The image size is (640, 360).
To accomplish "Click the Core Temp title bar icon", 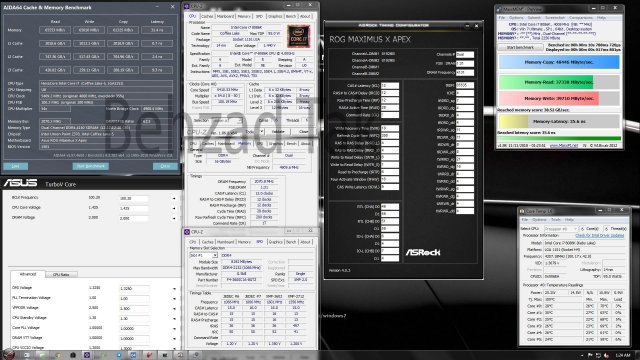I will [522, 211].
